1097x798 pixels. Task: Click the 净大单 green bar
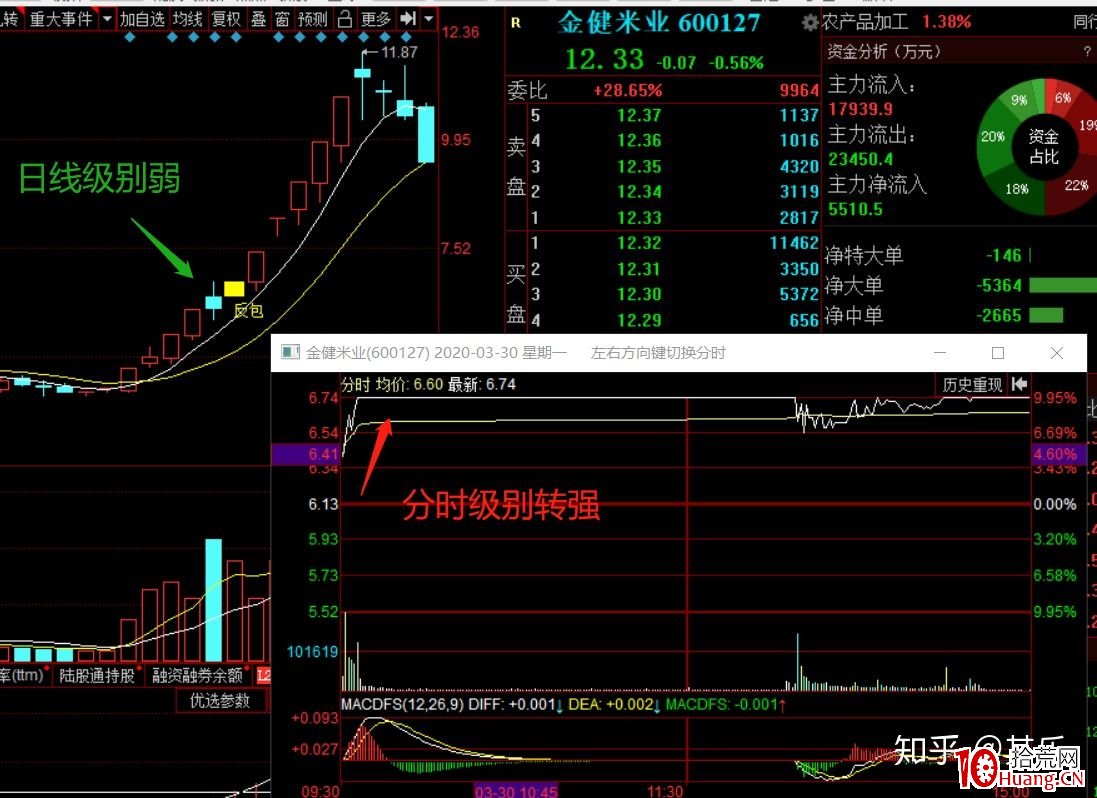(x=1063, y=285)
